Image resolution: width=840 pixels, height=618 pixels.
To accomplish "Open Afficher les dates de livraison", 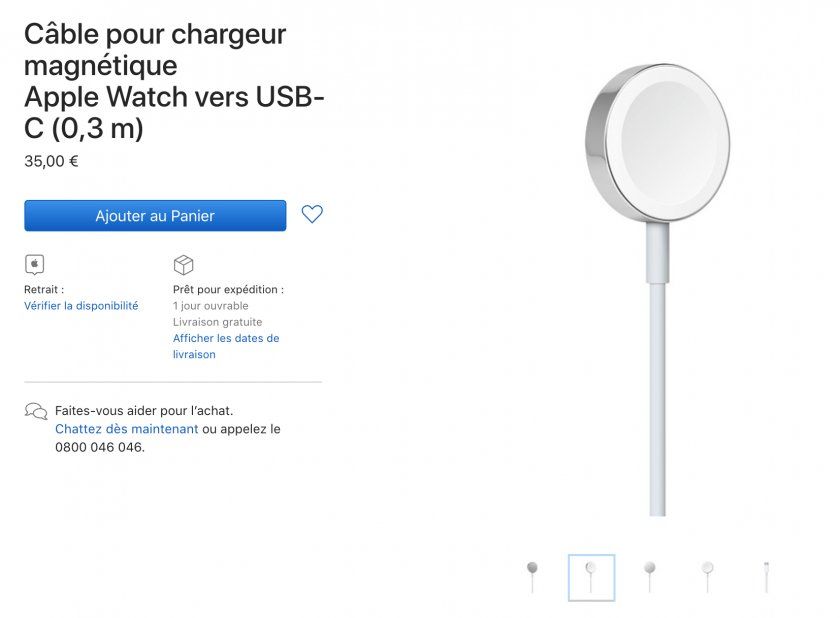I will (x=224, y=345).
